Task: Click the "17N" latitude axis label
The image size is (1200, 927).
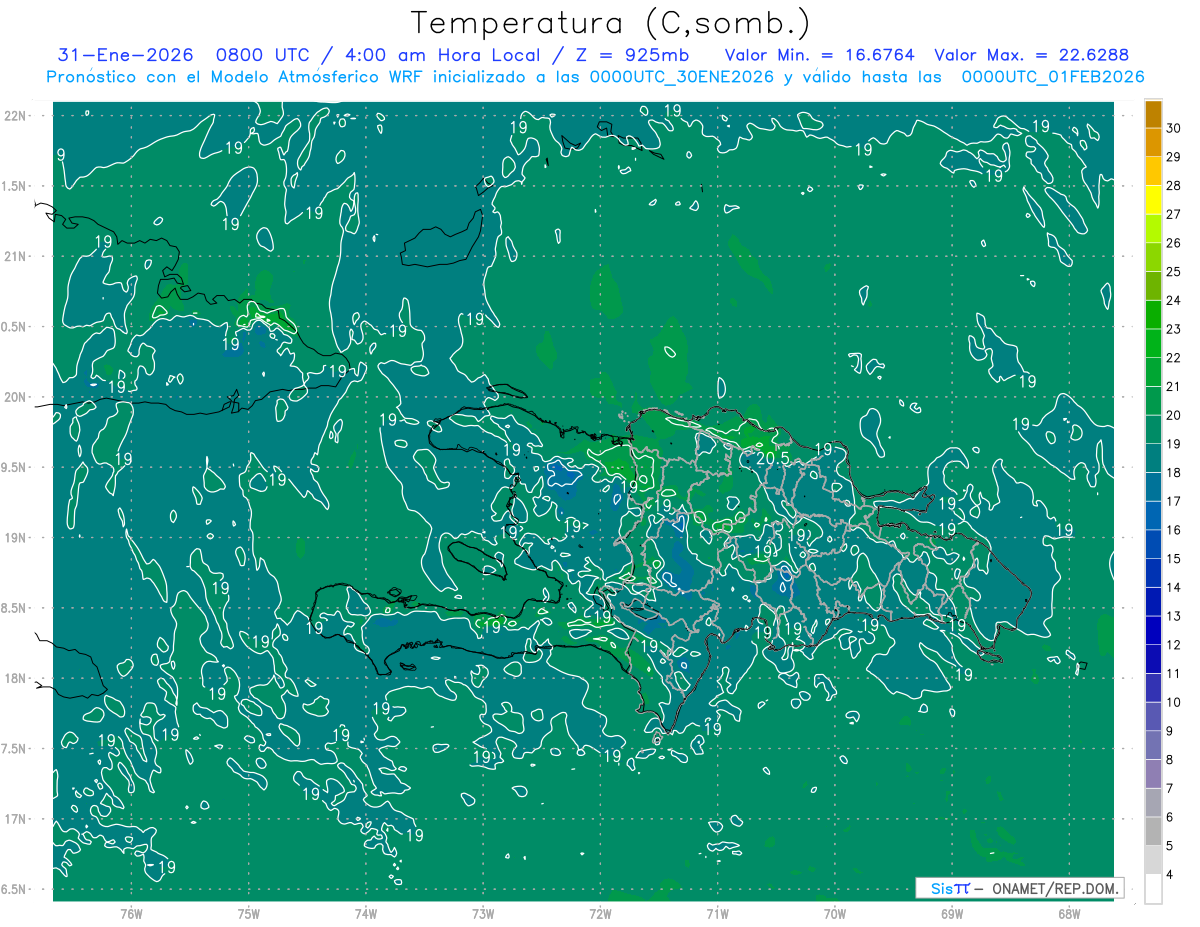Action: click(16, 819)
